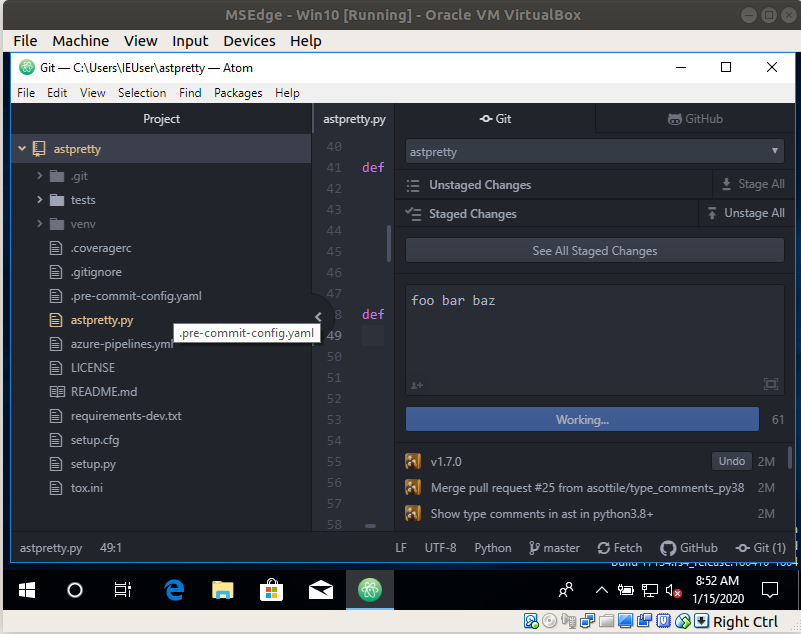Collapse the astpretty project folder
This screenshot has width=801, height=634.
(x=22, y=148)
